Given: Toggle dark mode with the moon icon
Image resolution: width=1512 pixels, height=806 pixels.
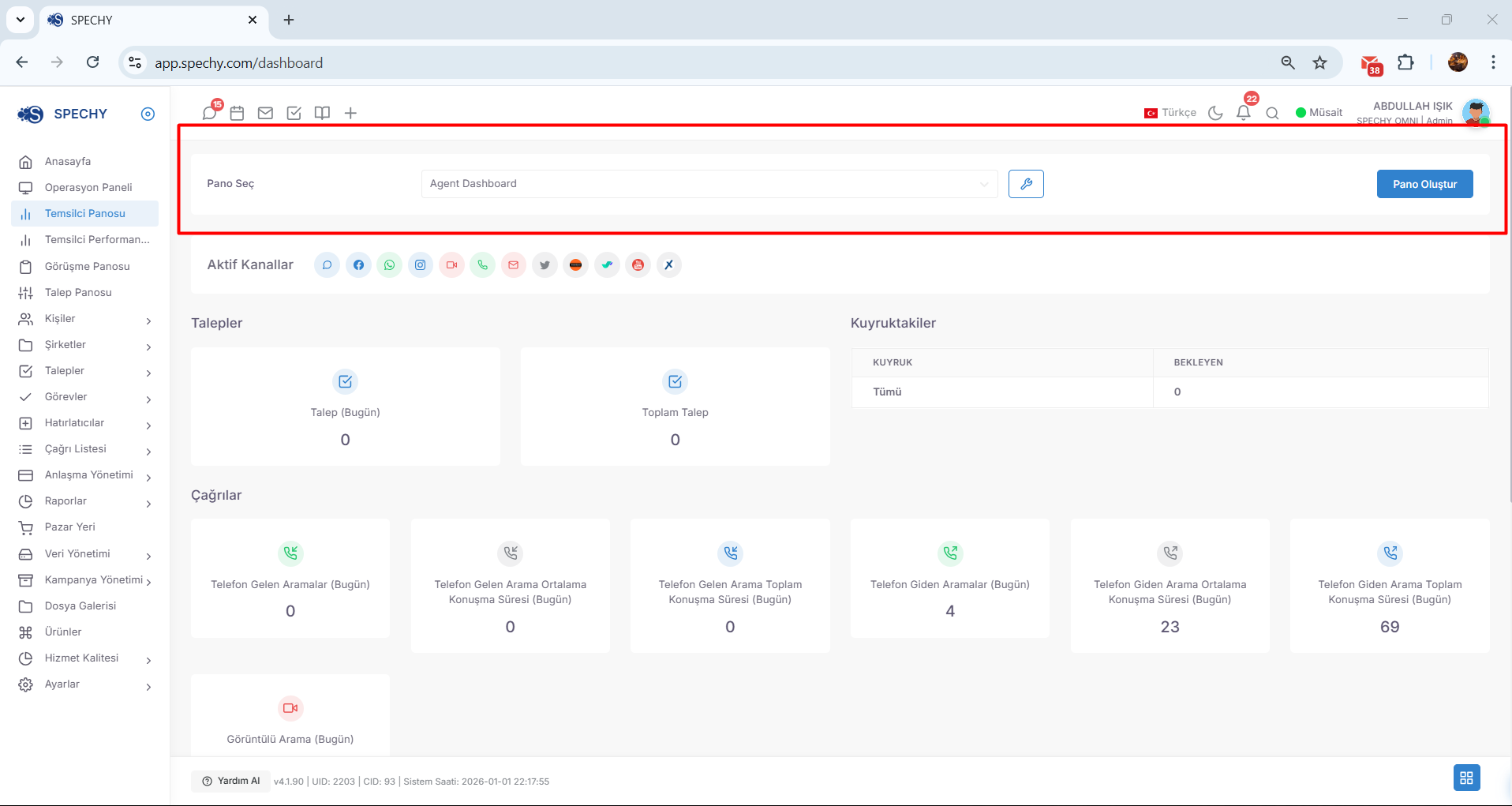Looking at the screenshot, I should pyautogui.click(x=1215, y=113).
